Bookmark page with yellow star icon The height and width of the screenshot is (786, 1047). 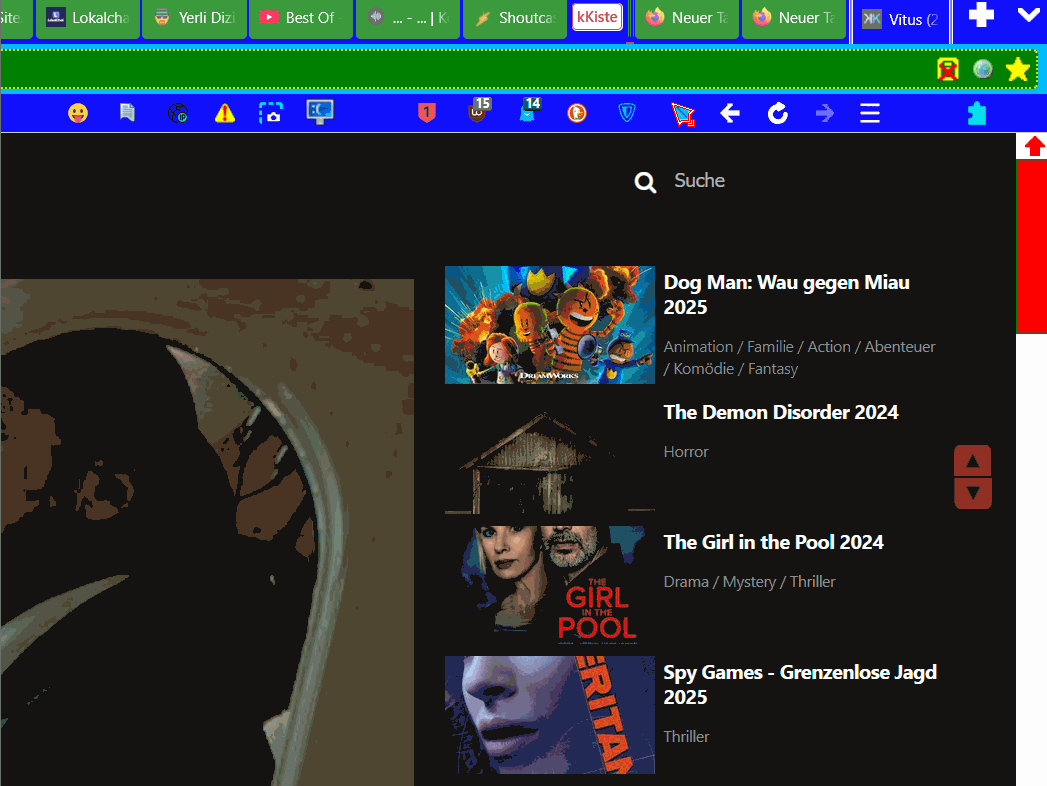point(1018,69)
